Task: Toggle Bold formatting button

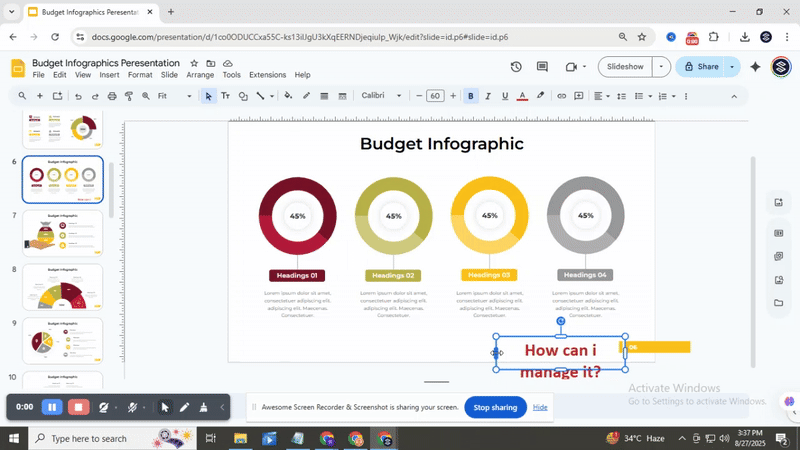Action: click(471, 96)
